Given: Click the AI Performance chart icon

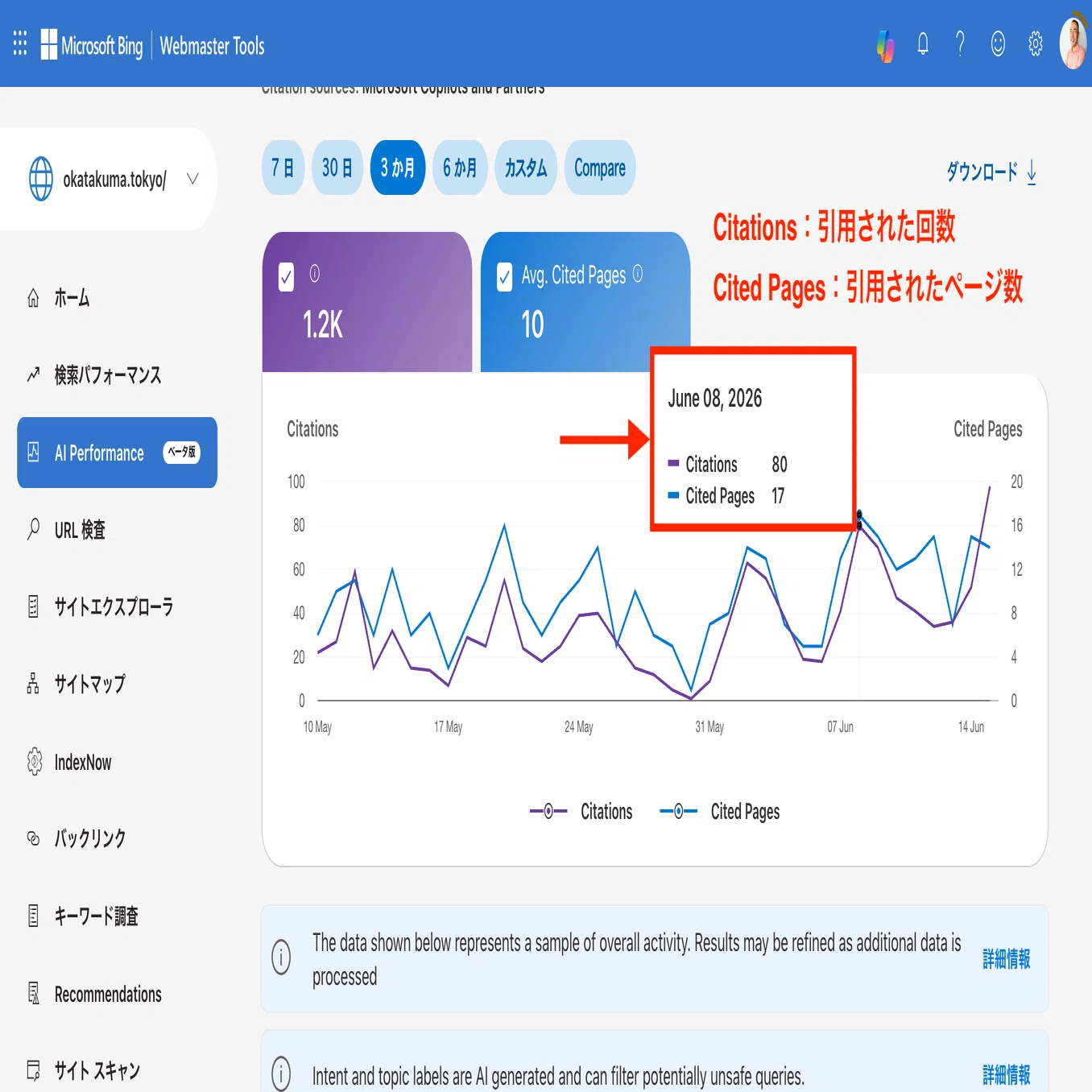Looking at the screenshot, I should pyautogui.click(x=33, y=452).
